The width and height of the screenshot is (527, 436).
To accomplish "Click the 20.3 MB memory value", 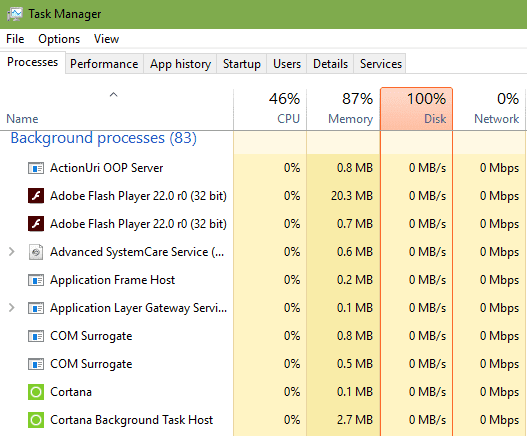I will (x=352, y=196).
